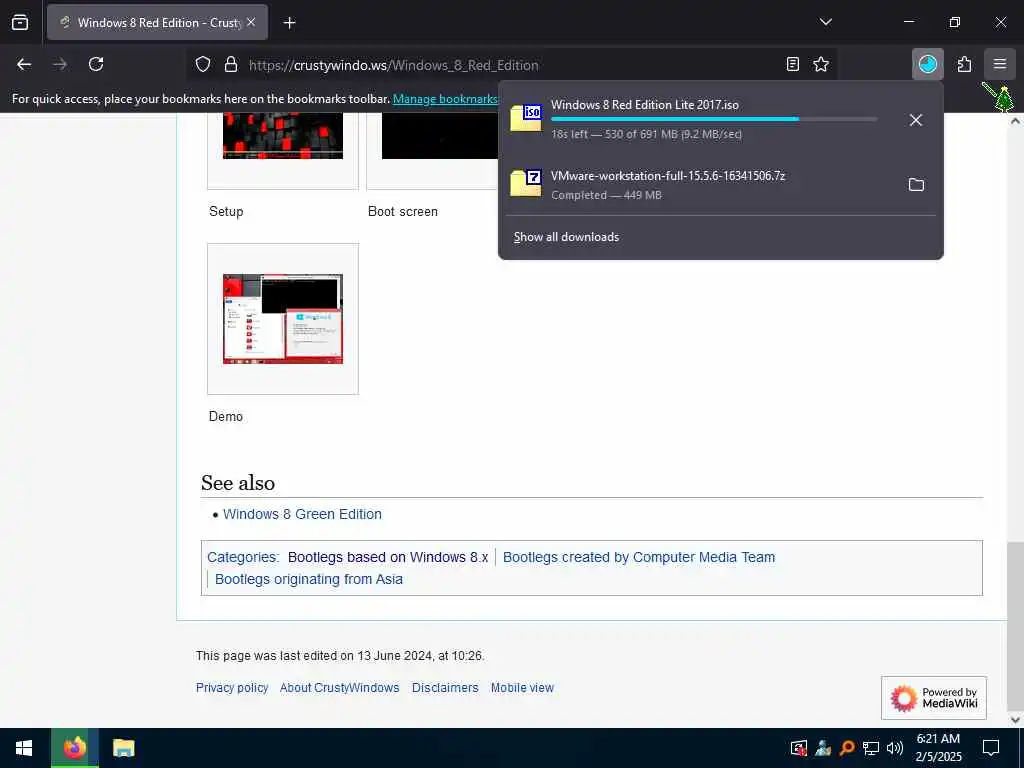Open a new browser tab
Viewport: 1024px width, 768px height.
click(x=289, y=23)
